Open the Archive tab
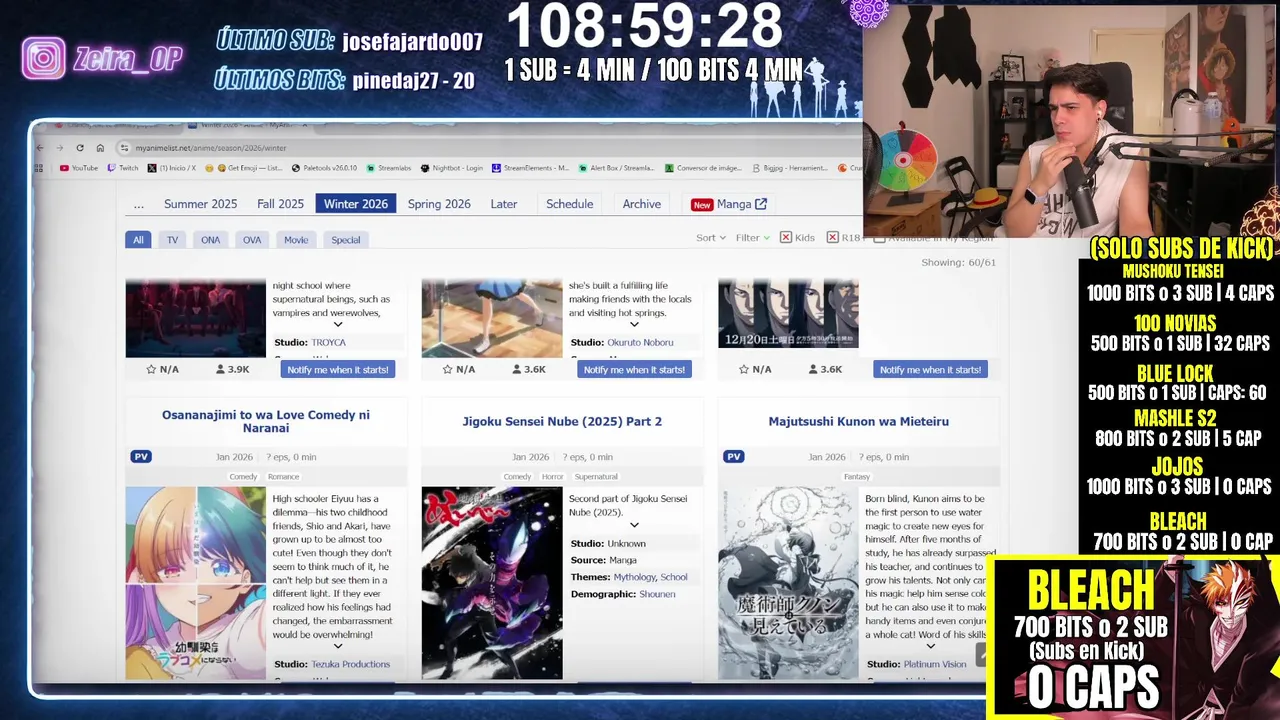This screenshot has width=1280, height=720. 642,204
